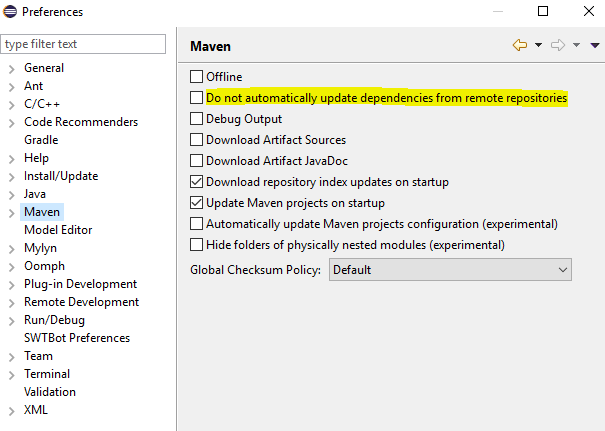Select XML preferences category

[x=36, y=410]
